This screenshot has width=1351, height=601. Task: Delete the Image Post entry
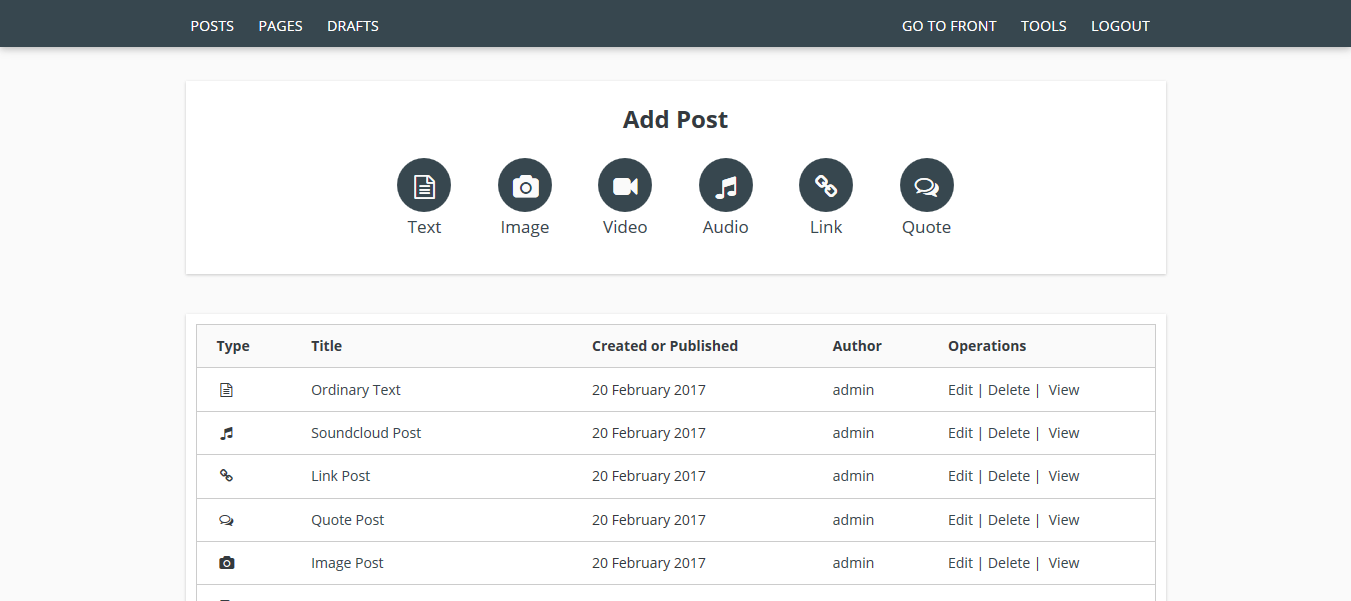click(1008, 563)
